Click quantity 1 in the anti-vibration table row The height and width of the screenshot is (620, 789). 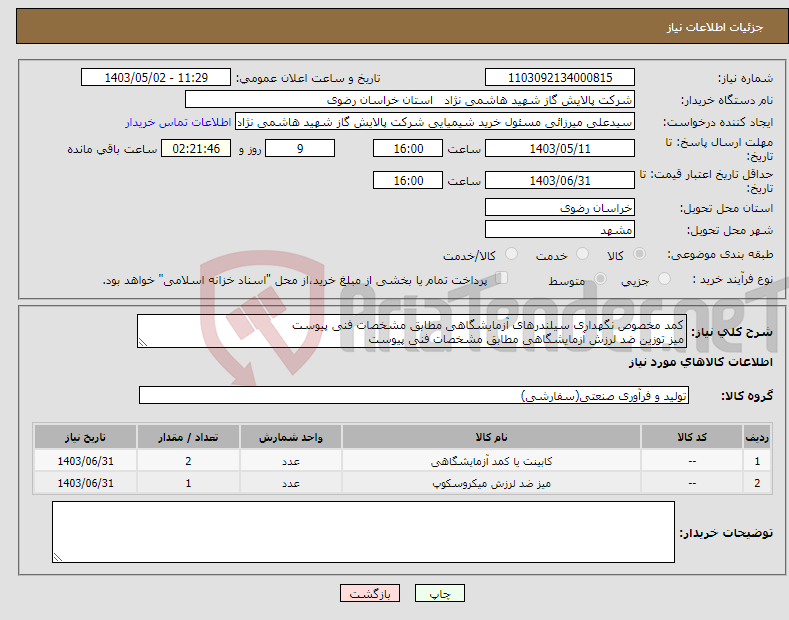188,483
